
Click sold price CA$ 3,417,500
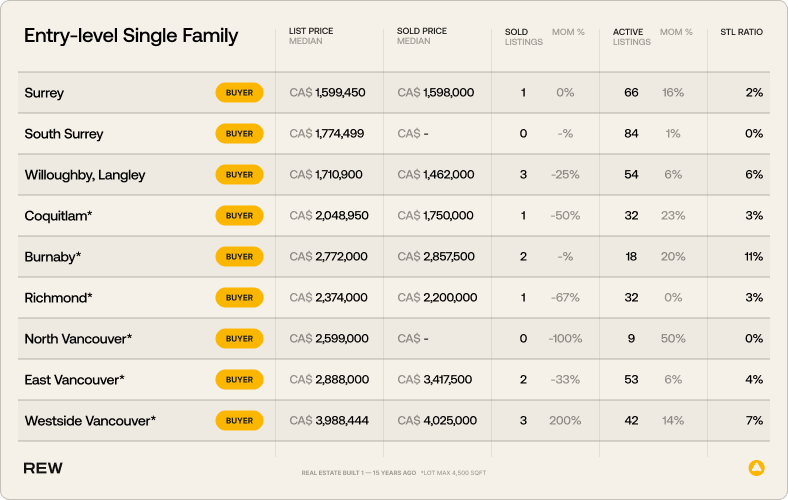435,379
